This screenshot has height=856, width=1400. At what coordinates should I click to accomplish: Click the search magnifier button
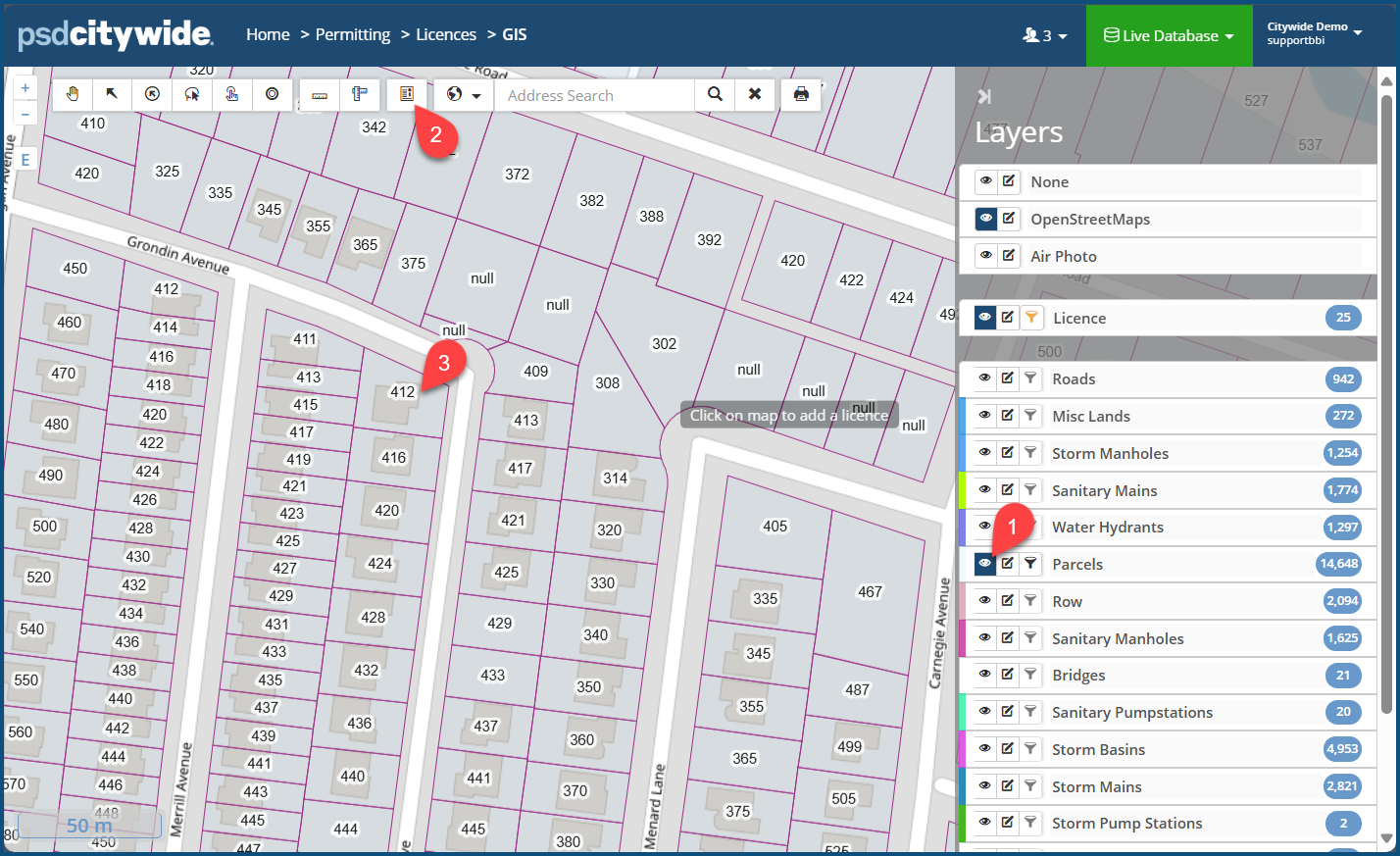coord(716,95)
